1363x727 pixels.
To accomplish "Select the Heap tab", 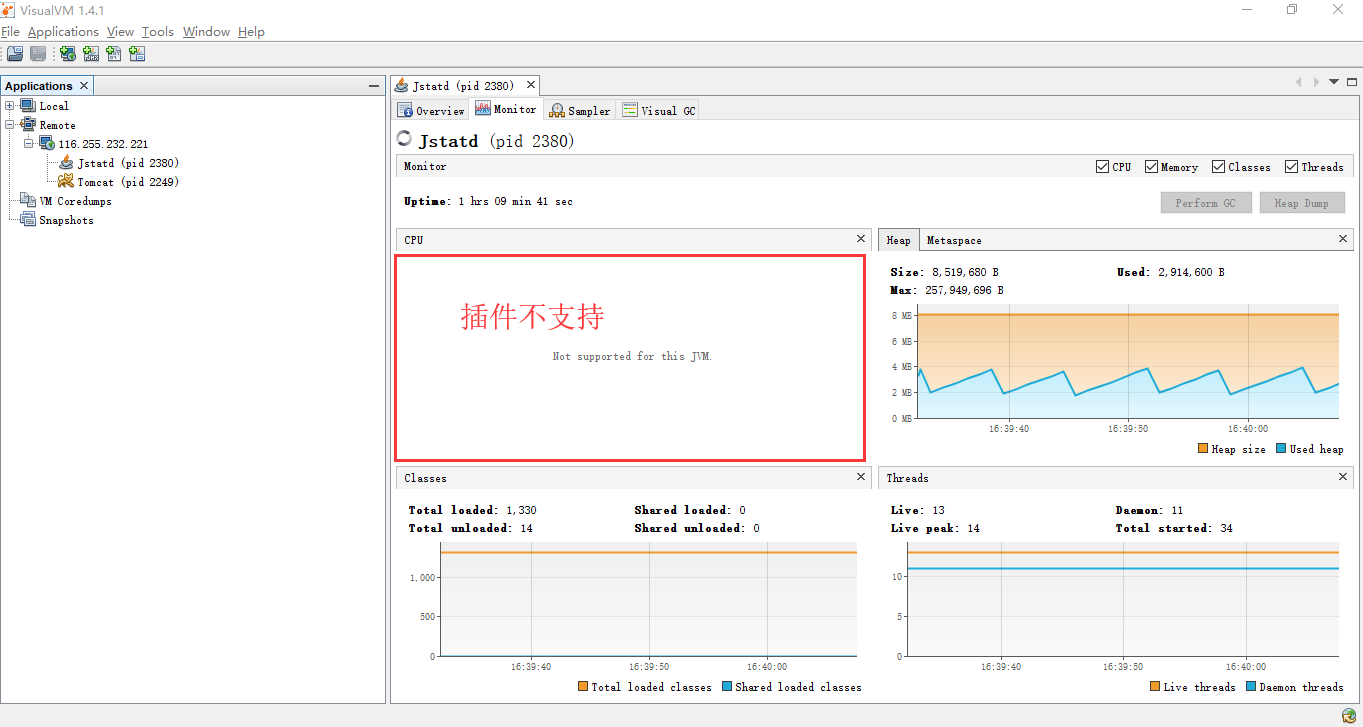I will (x=898, y=240).
